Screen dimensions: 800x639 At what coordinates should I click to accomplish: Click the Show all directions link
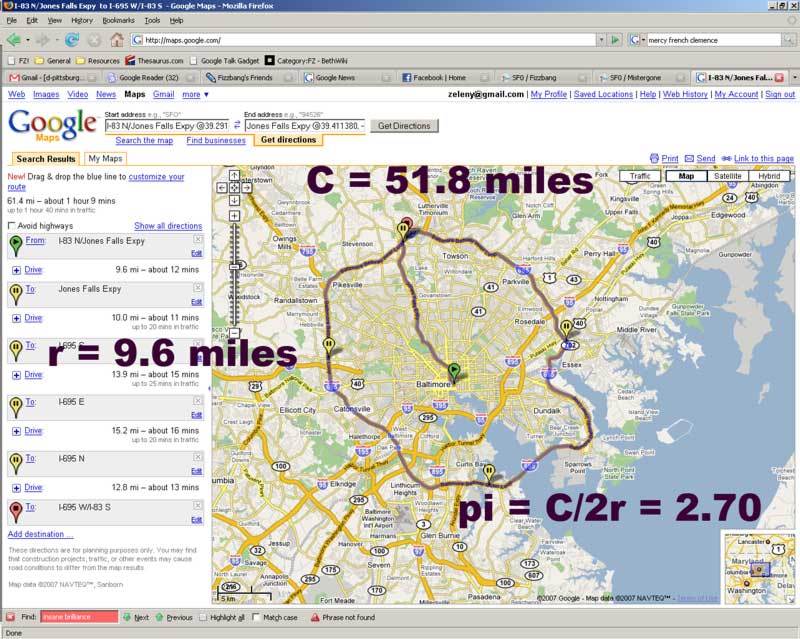pos(168,226)
